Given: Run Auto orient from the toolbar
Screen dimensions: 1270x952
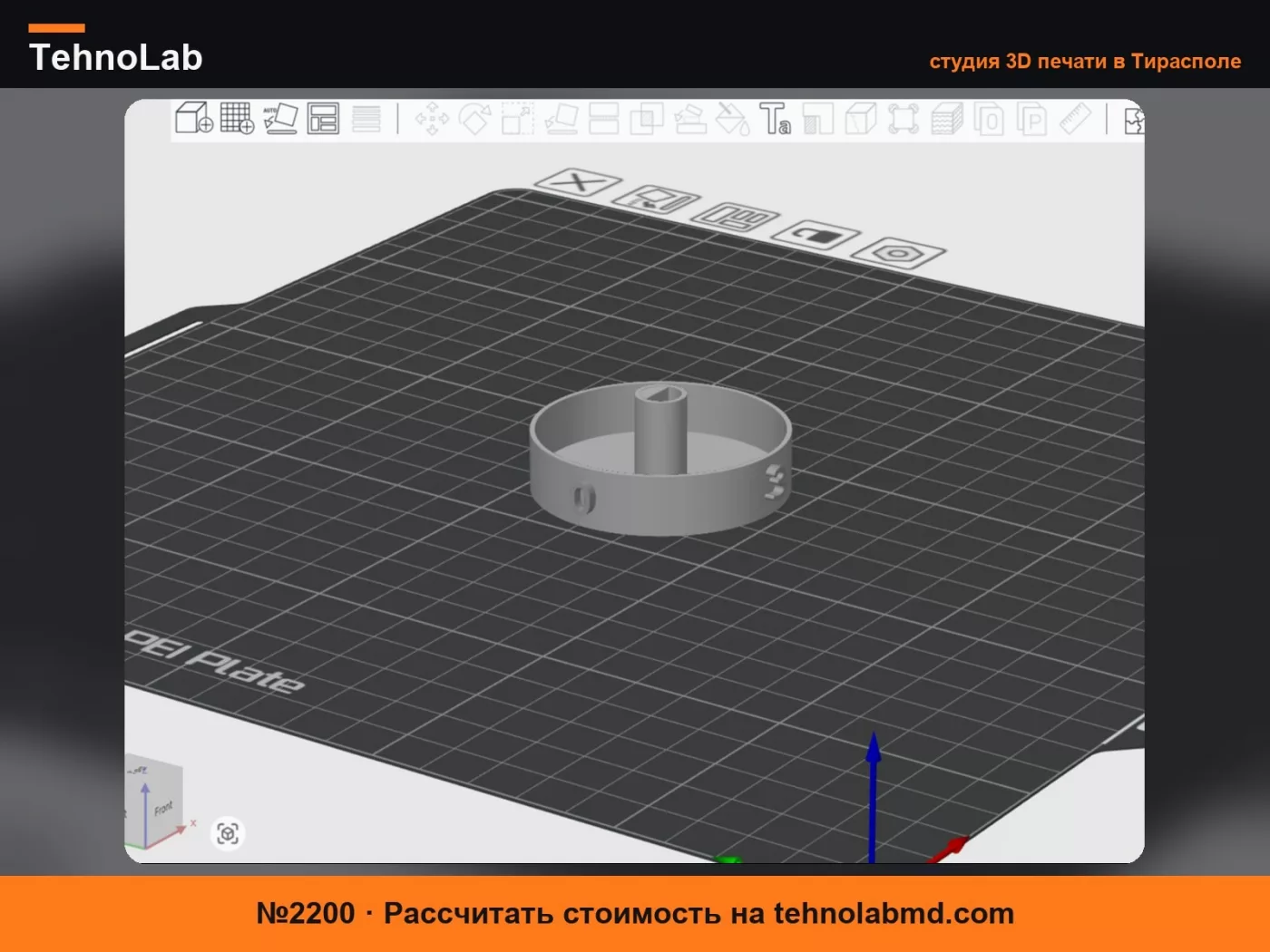Looking at the screenshot, I should coord(280,119).
